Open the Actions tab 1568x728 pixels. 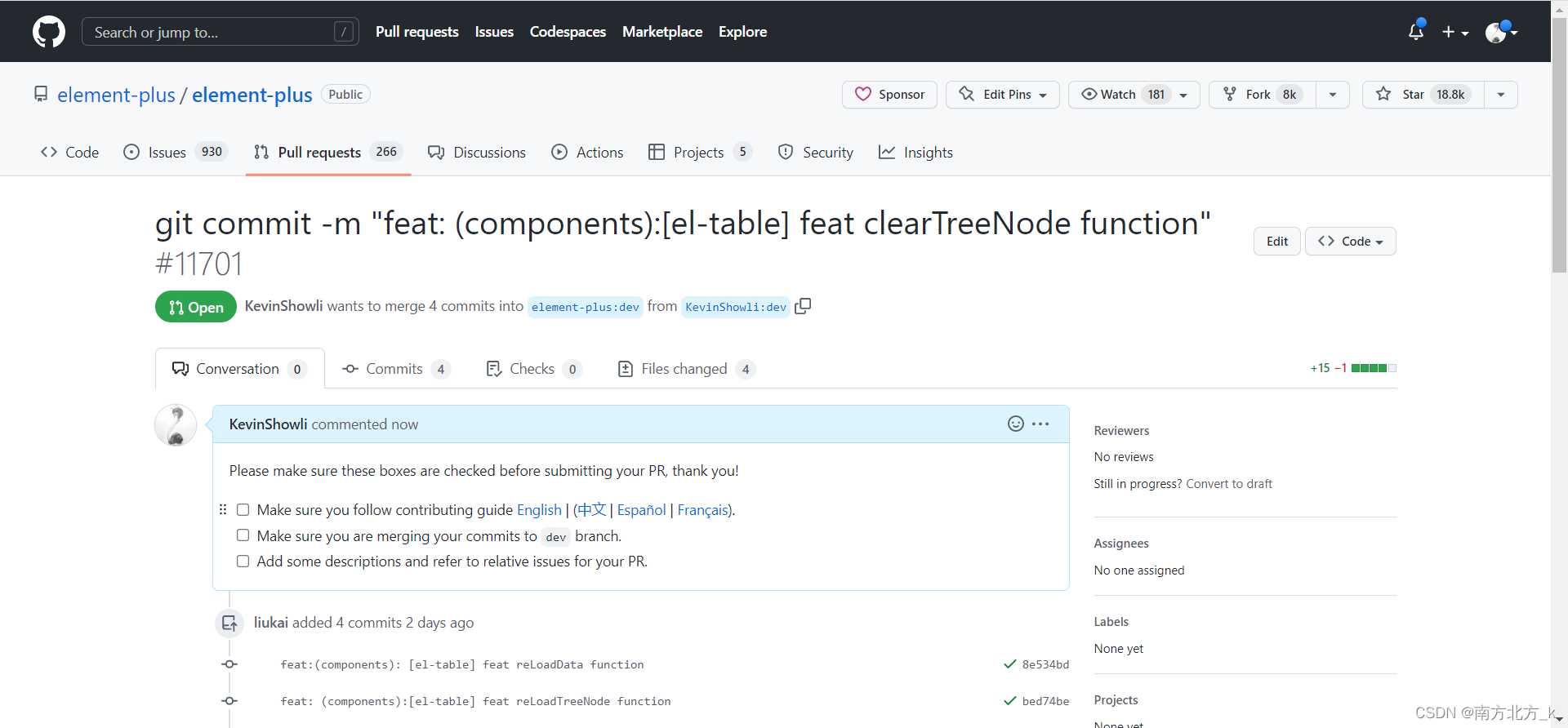coord(587,153)
